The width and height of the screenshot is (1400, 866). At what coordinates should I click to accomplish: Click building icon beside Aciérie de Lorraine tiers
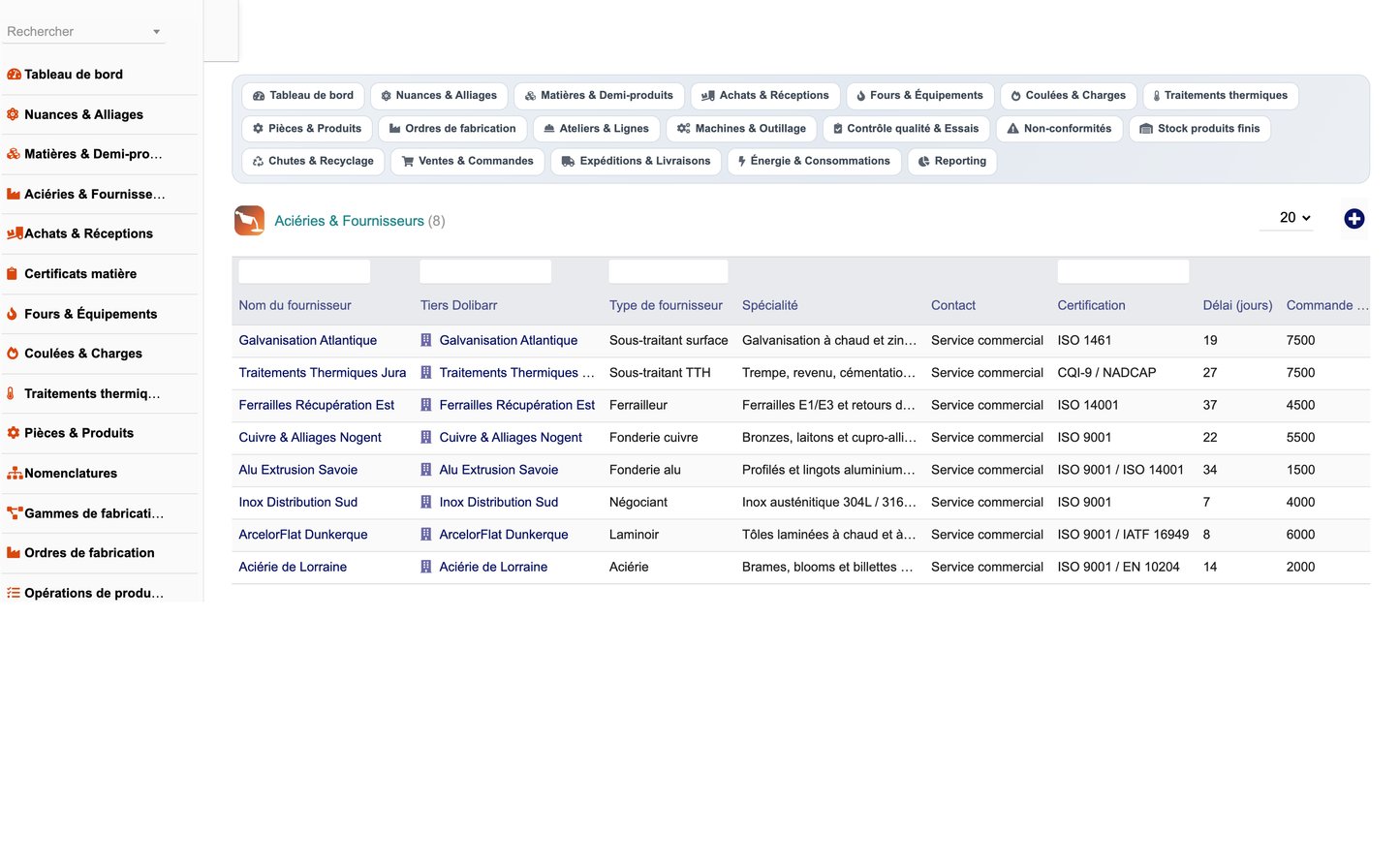coord(425,567)
